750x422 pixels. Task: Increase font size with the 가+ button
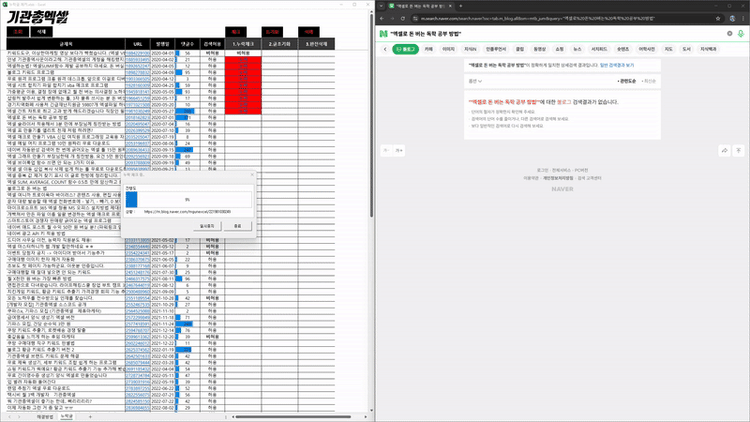tap(399, 150)
